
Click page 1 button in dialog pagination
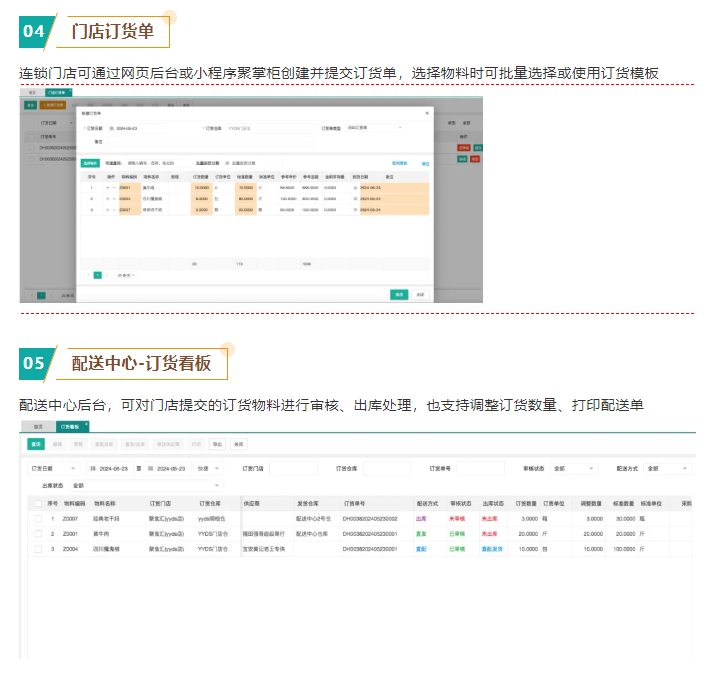click(x=97, y=275)
